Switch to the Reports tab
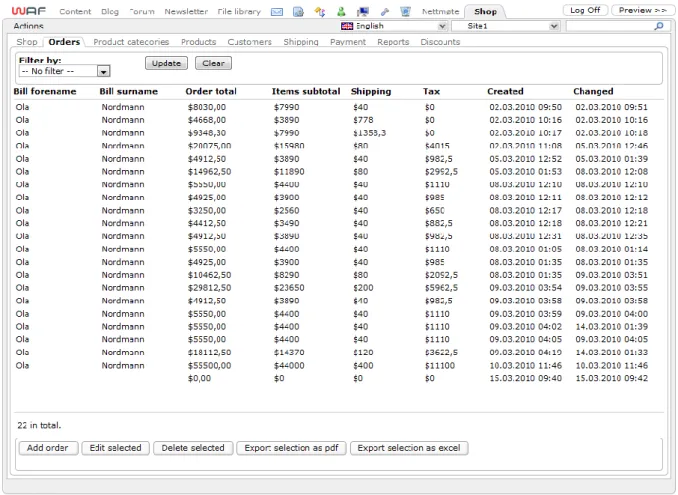Screen dimensions: 678x495 [x=393, y=42]
